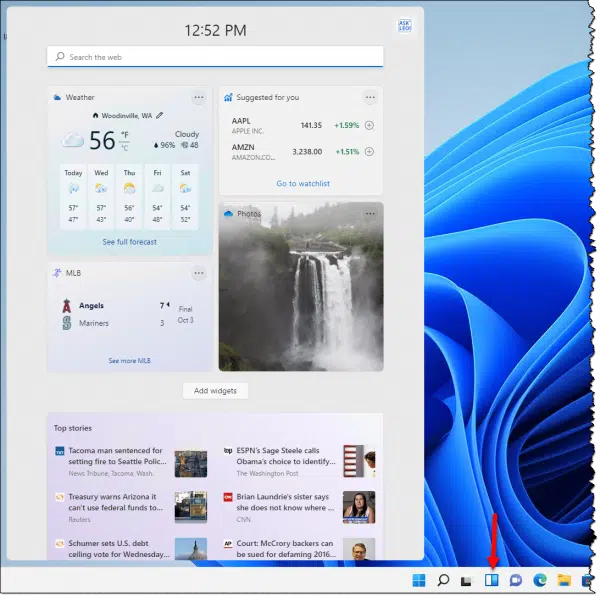
Task: Edit Woodinville location with pencil icon
Action: [x=160, y=116]
